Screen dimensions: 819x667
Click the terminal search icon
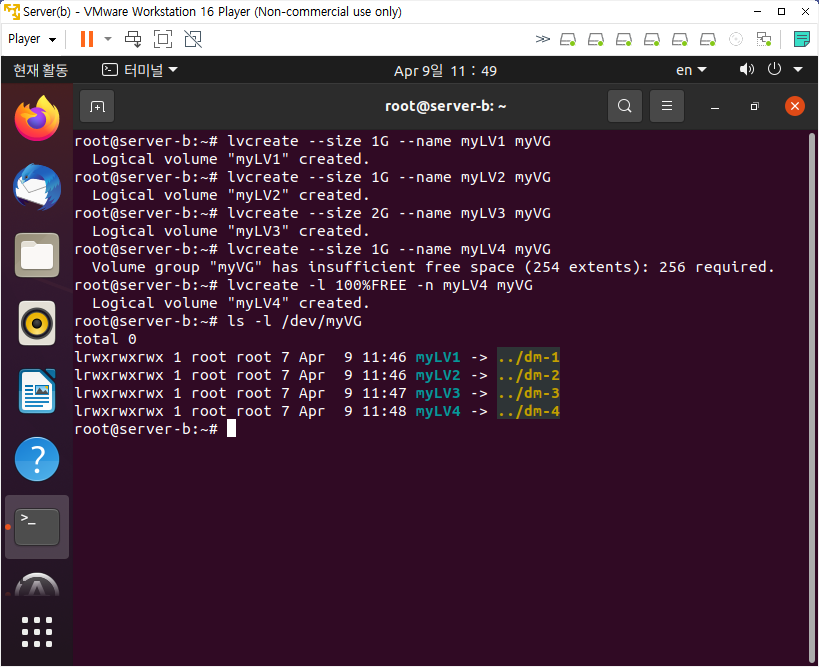coord(625,106)
